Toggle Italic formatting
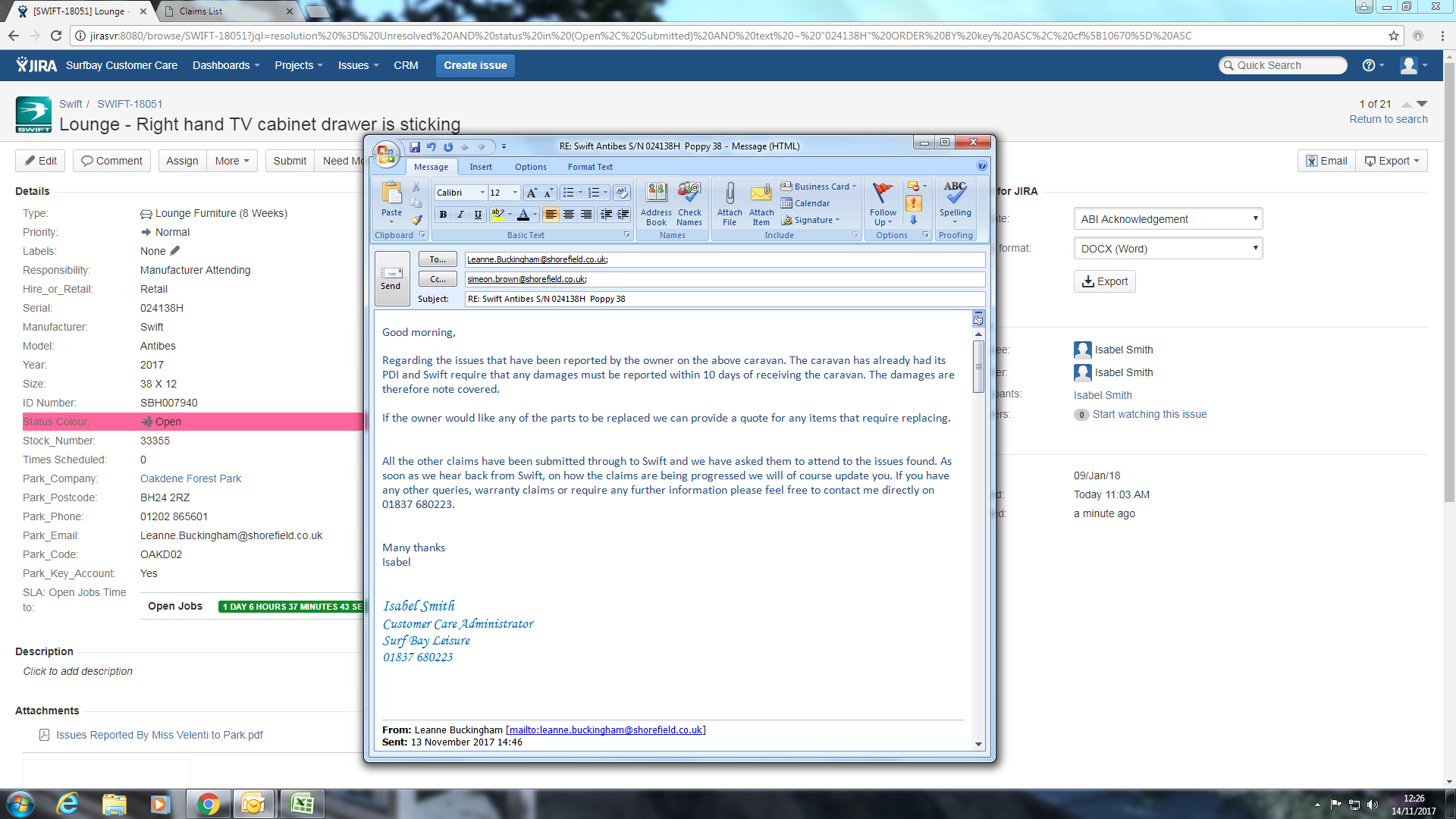 (460, 215)
